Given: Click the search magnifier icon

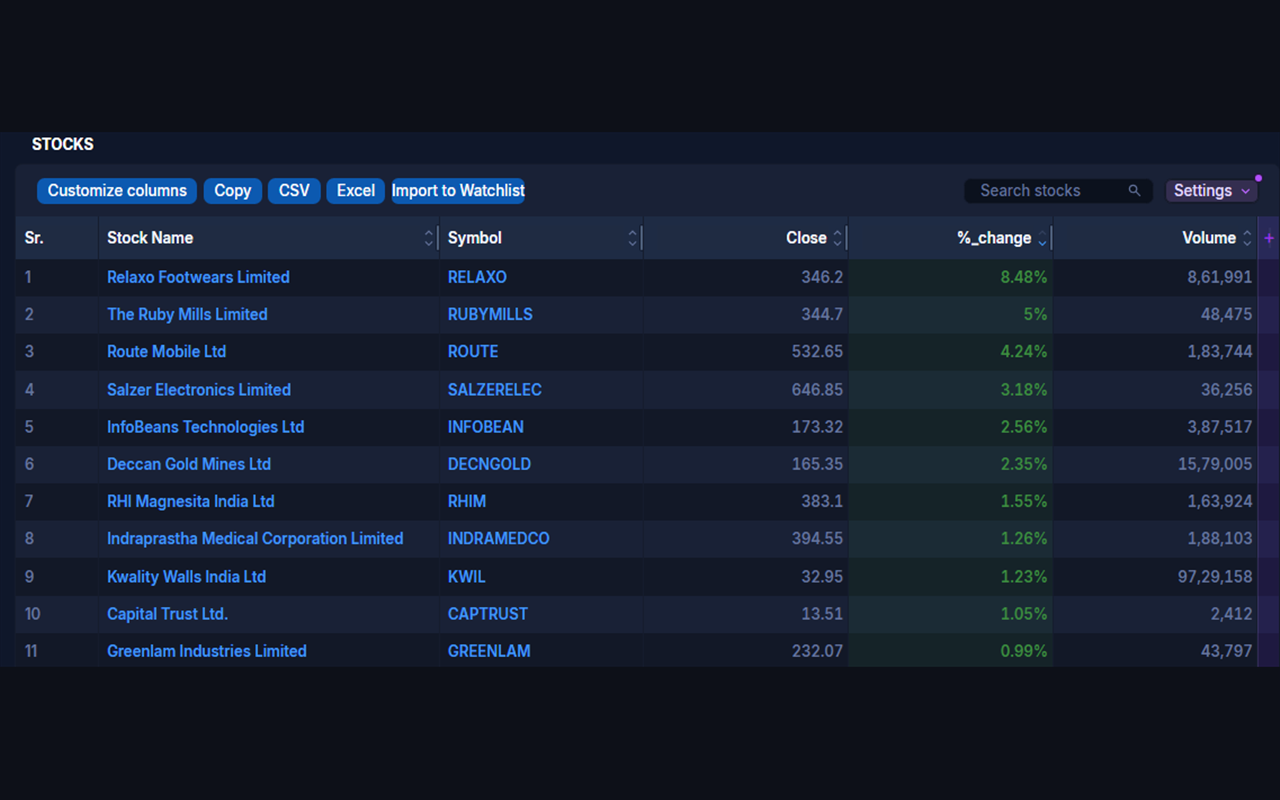Looking at the screenshot, I should pyautogui.click(x=1134, y=191).
